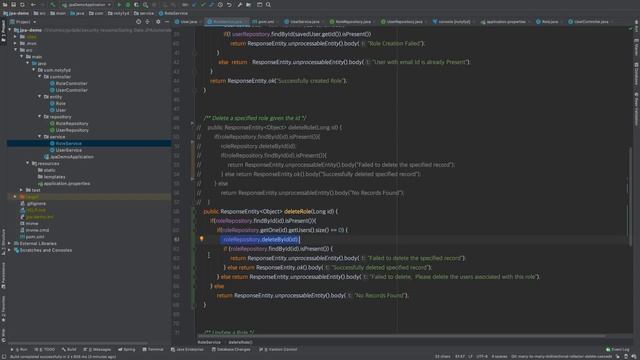640x360 pixels.
Task: Select application.properties in project tree
Action: (64, 183)
